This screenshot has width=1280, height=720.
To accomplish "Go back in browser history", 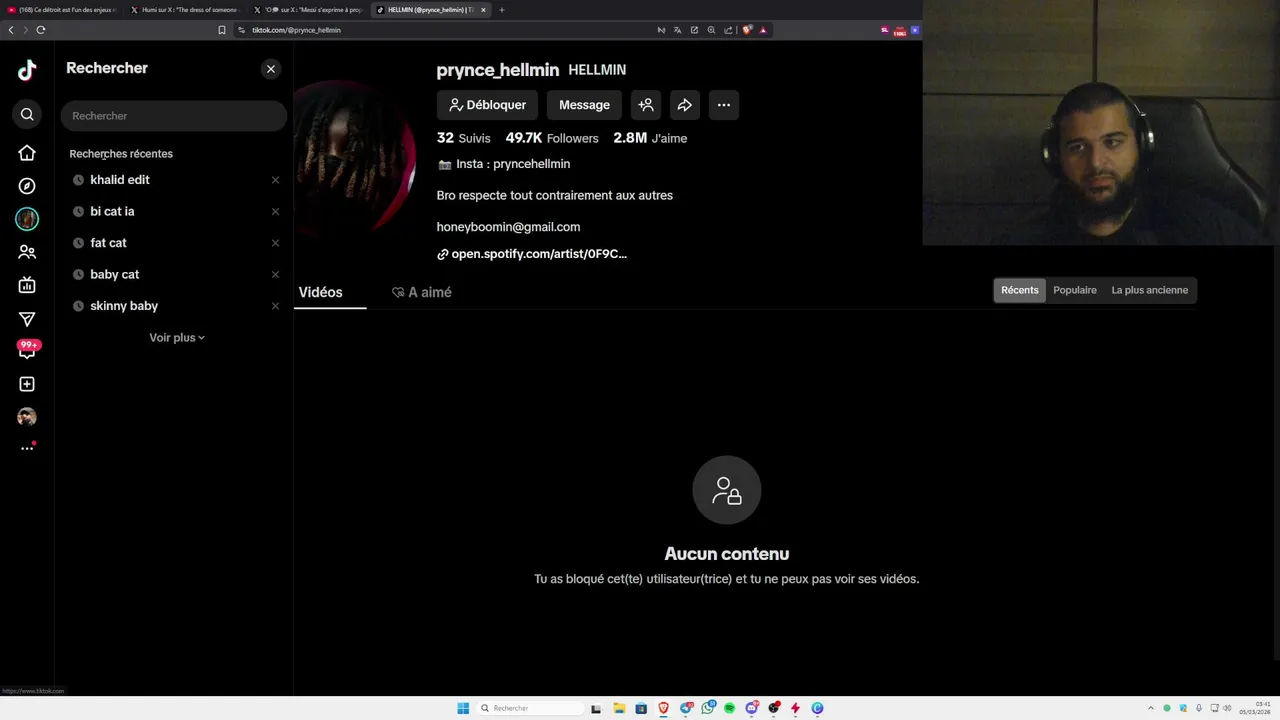I will 11,30.
